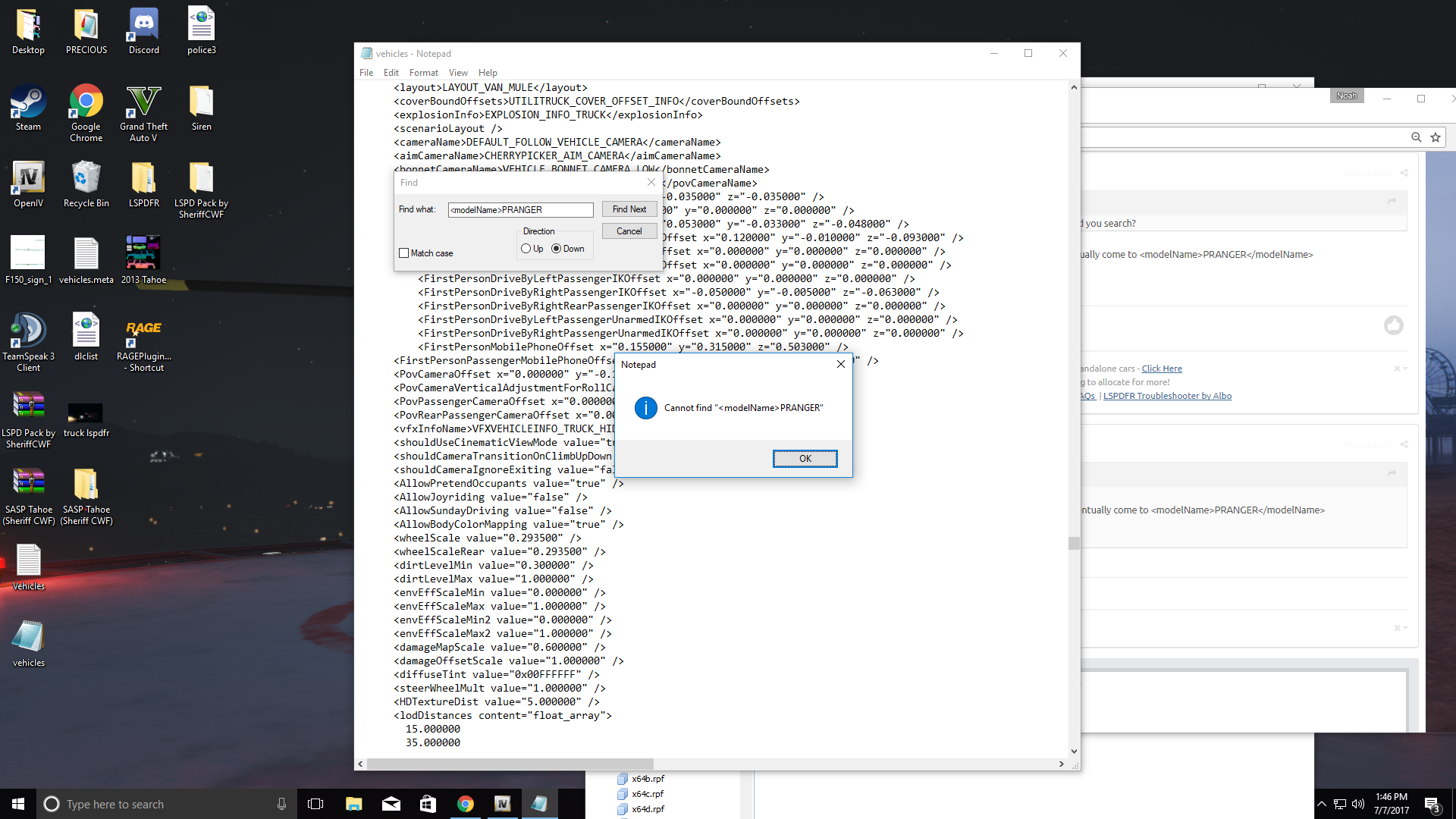Click Google Chrome in the taskbar

(466, 804)
